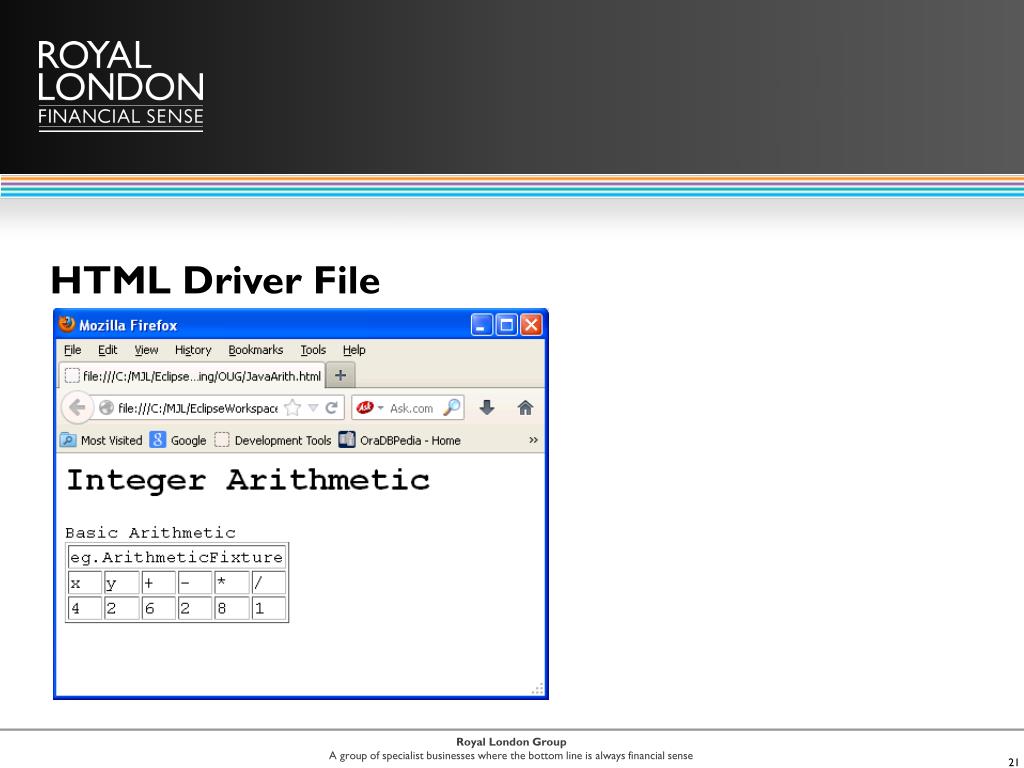Click the magnifying glass search icon

pos(451,408)
